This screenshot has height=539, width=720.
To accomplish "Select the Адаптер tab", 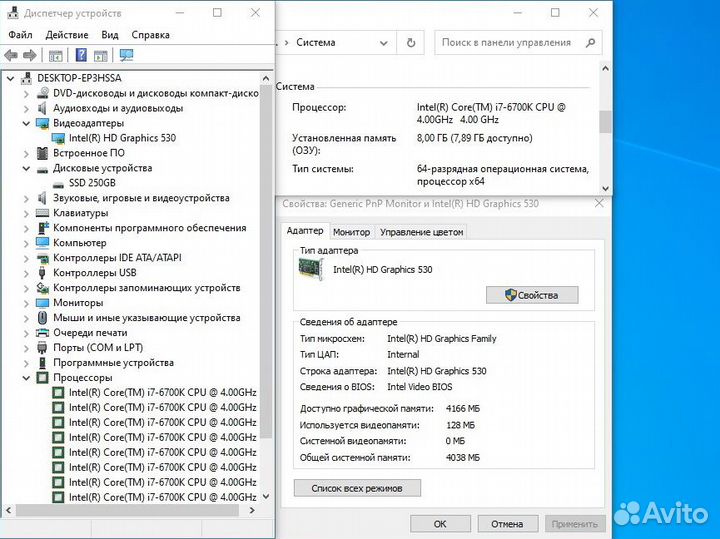I will pos(305,231).
